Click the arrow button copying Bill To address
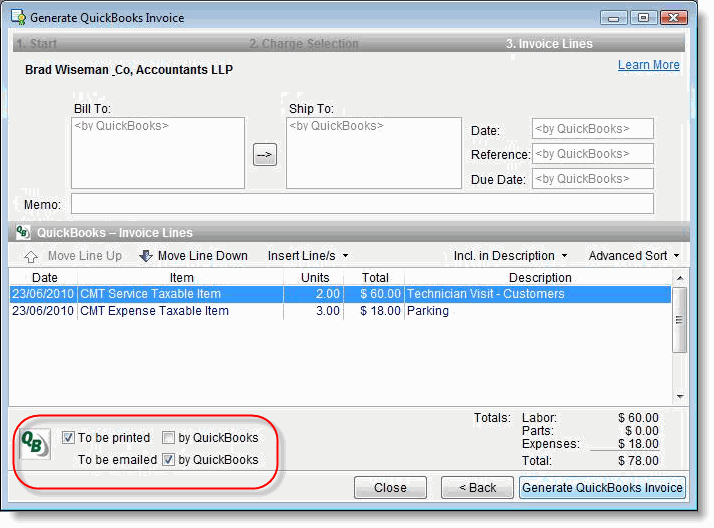This screenshot has height=528, width=714. (x=264, y=155)
